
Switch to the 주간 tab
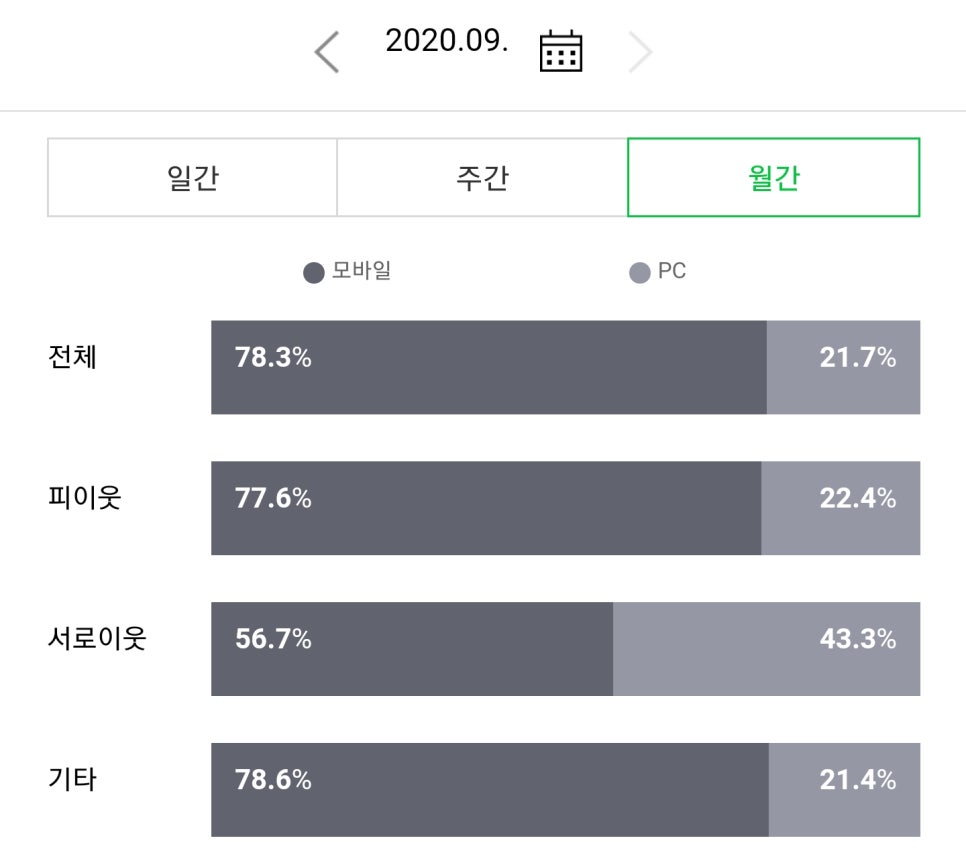coord(483,178)
